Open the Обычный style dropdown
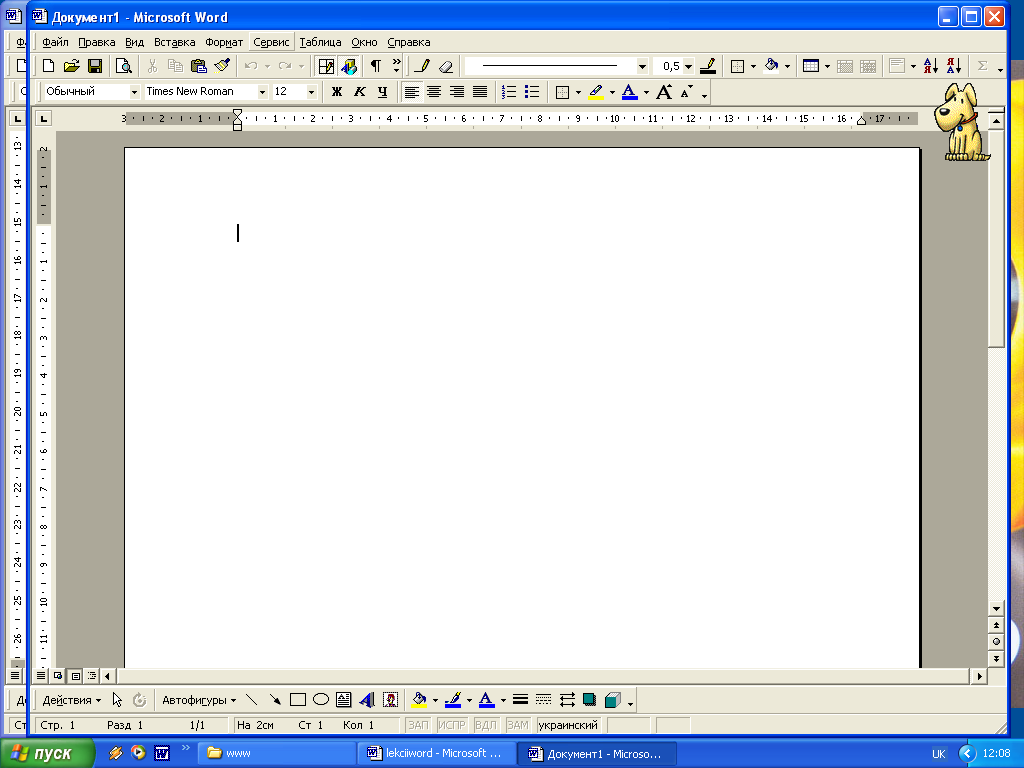Screen dimensions: 1024x768 coord(134,92)
